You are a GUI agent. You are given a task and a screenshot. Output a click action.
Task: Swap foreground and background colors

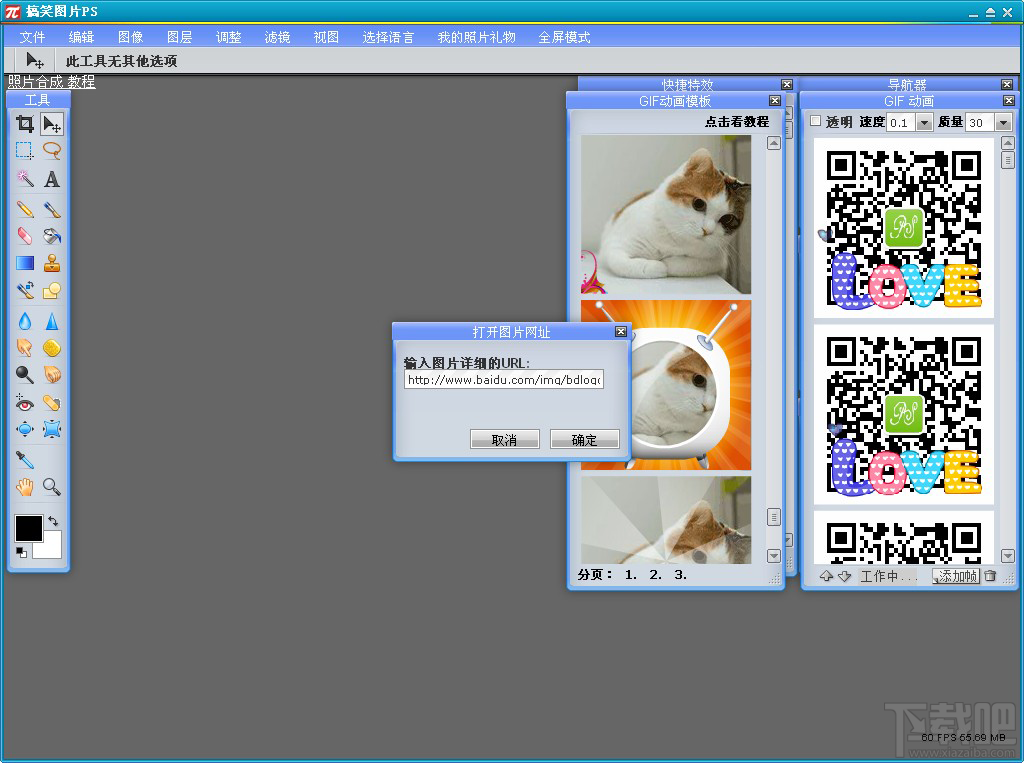pos(53,521)
